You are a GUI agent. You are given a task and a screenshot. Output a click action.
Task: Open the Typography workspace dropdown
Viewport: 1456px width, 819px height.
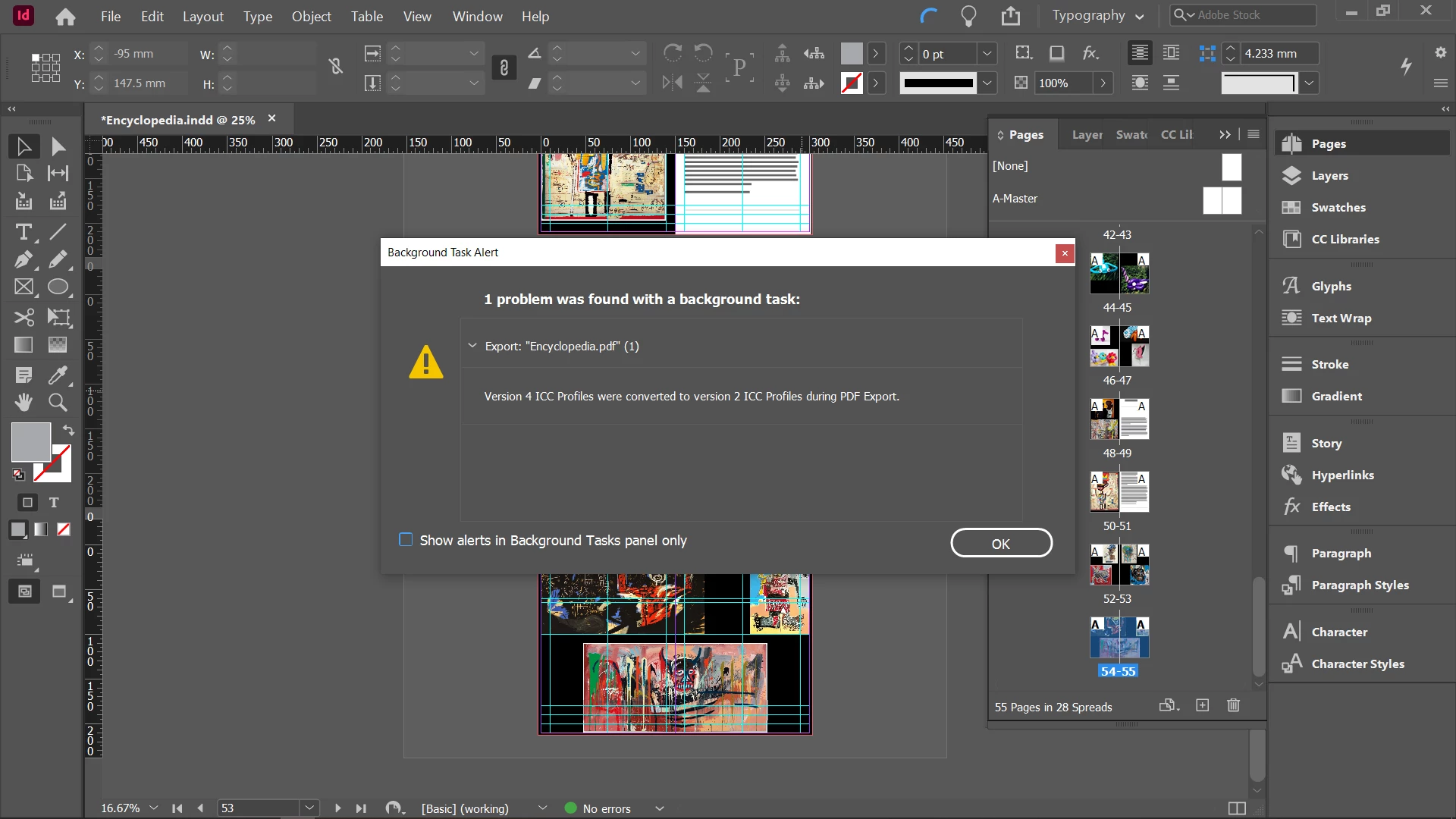1097,16
